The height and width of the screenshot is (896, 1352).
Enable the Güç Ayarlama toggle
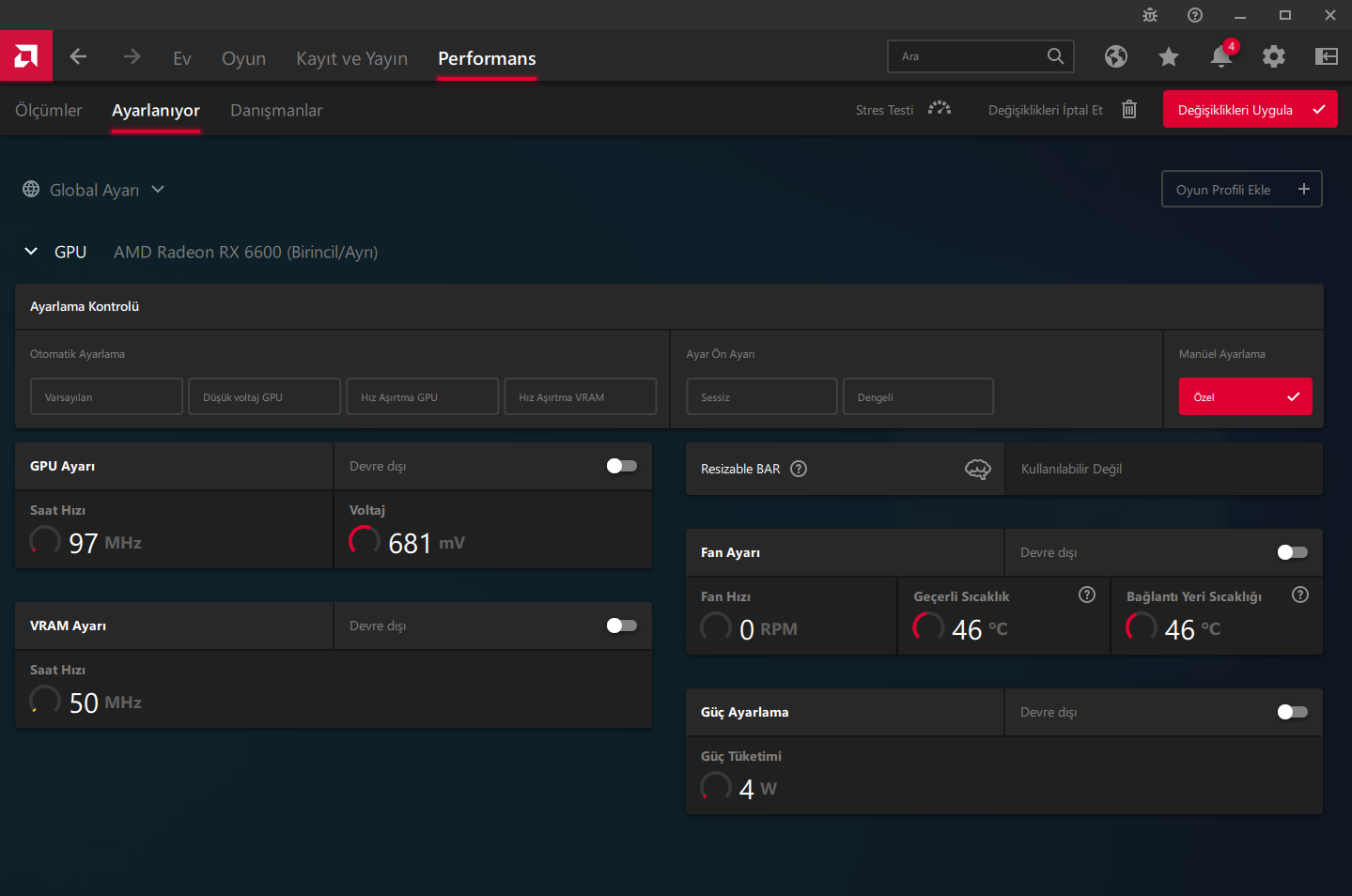pyautogui.click(x=1292, y=712)
